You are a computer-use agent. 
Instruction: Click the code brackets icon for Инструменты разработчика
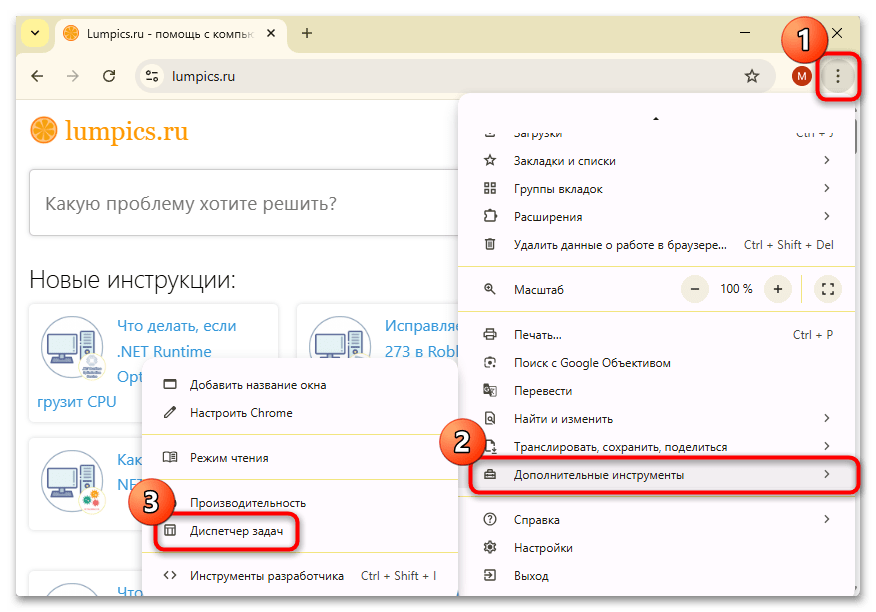pyautogui.click(x=170, y=575)
